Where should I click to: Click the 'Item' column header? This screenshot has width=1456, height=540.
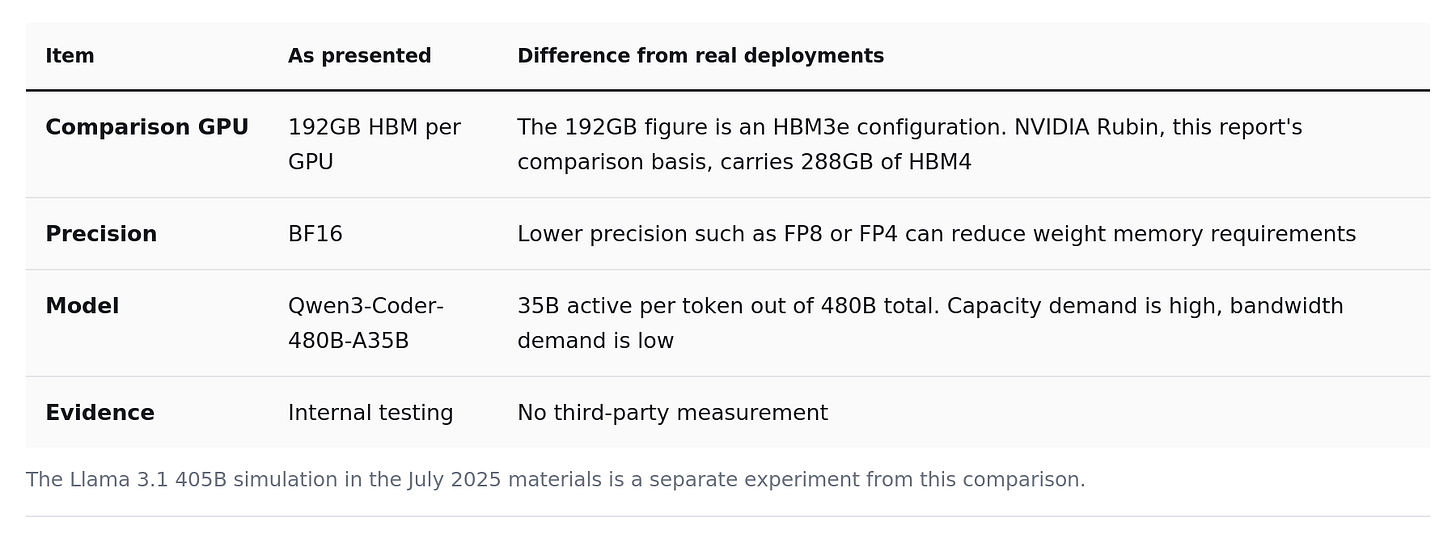70,56
